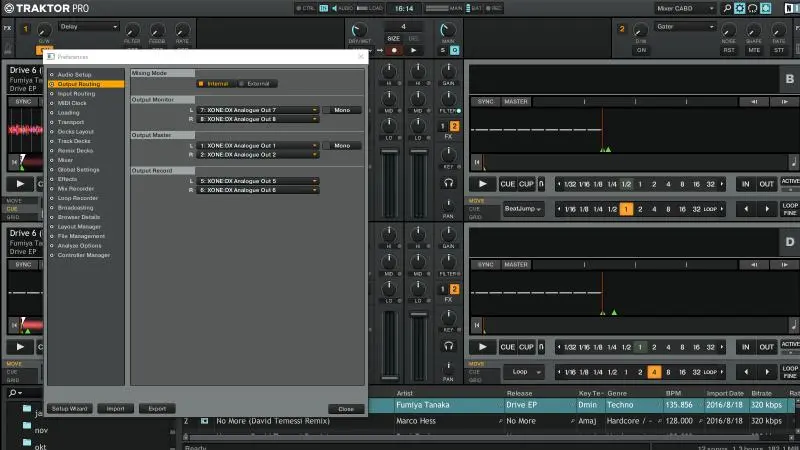Click the search magnifier in the browser
The width and height of the screenshot is (800, 450).
click(x=11, y=393)
